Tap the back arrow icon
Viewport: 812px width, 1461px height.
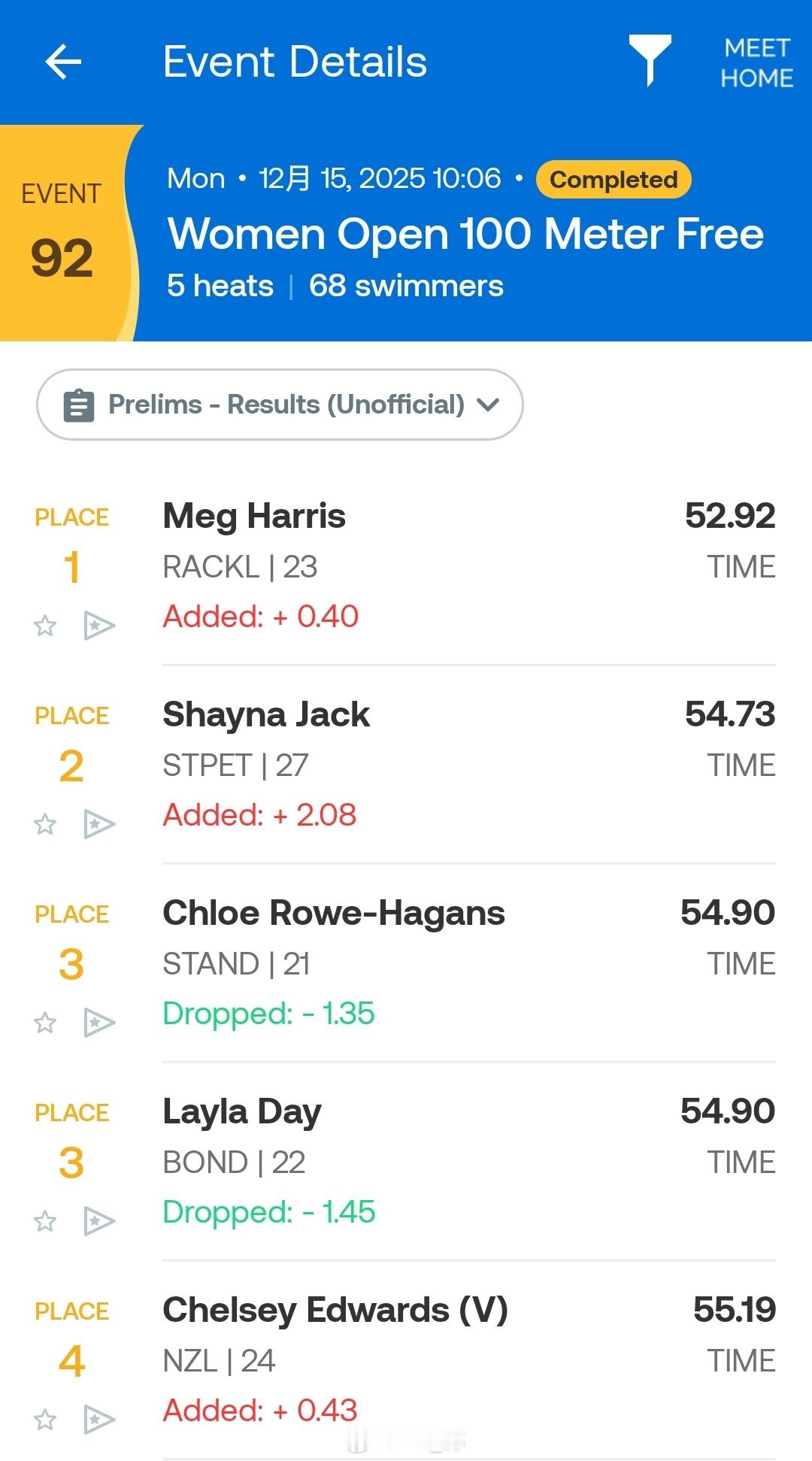point(63,62)
